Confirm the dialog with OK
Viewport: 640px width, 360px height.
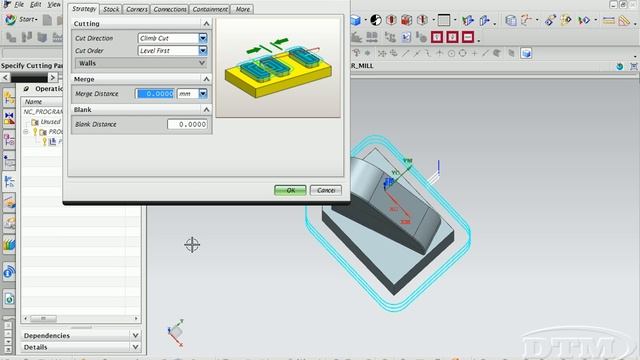pos(290,190)
